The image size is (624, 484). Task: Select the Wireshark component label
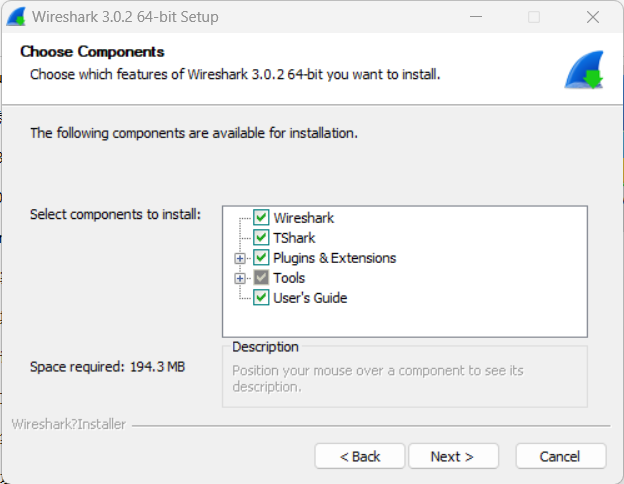303,218
